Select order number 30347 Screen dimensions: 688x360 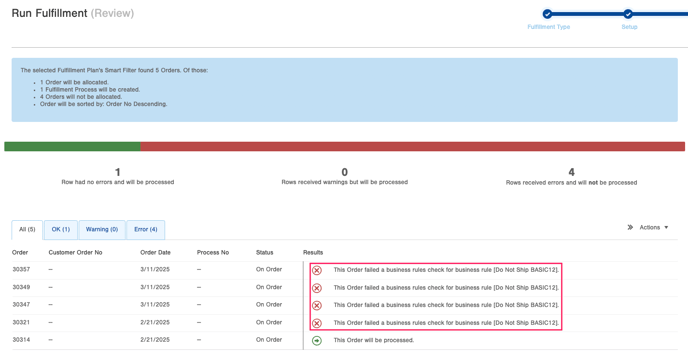point(21,305)
